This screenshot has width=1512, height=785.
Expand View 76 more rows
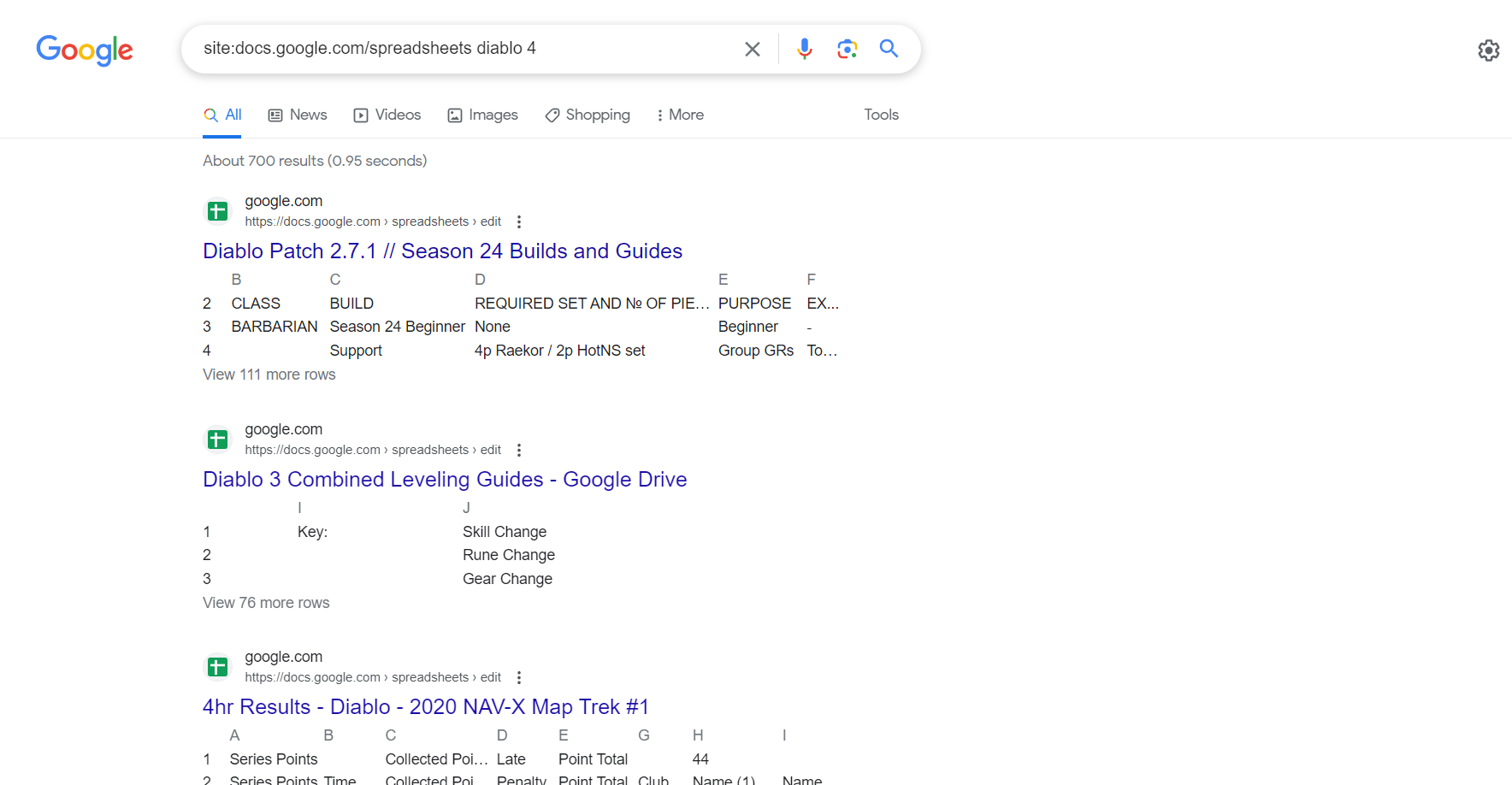point(266,603)
